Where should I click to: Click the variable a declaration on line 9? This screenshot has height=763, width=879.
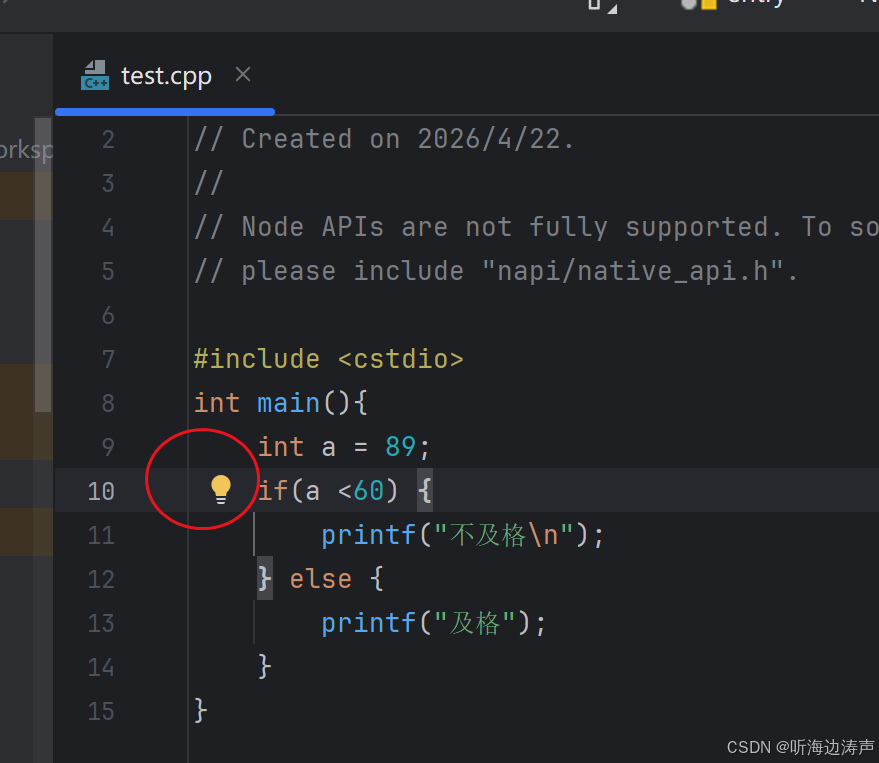click(329, 447)
